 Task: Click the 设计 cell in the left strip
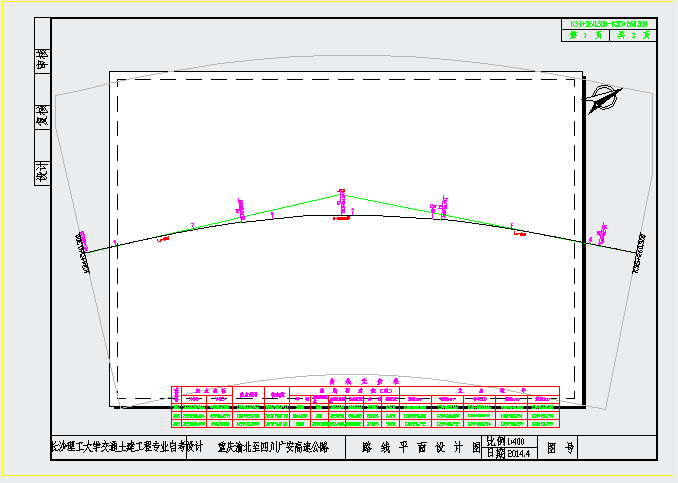pos(42,171)
